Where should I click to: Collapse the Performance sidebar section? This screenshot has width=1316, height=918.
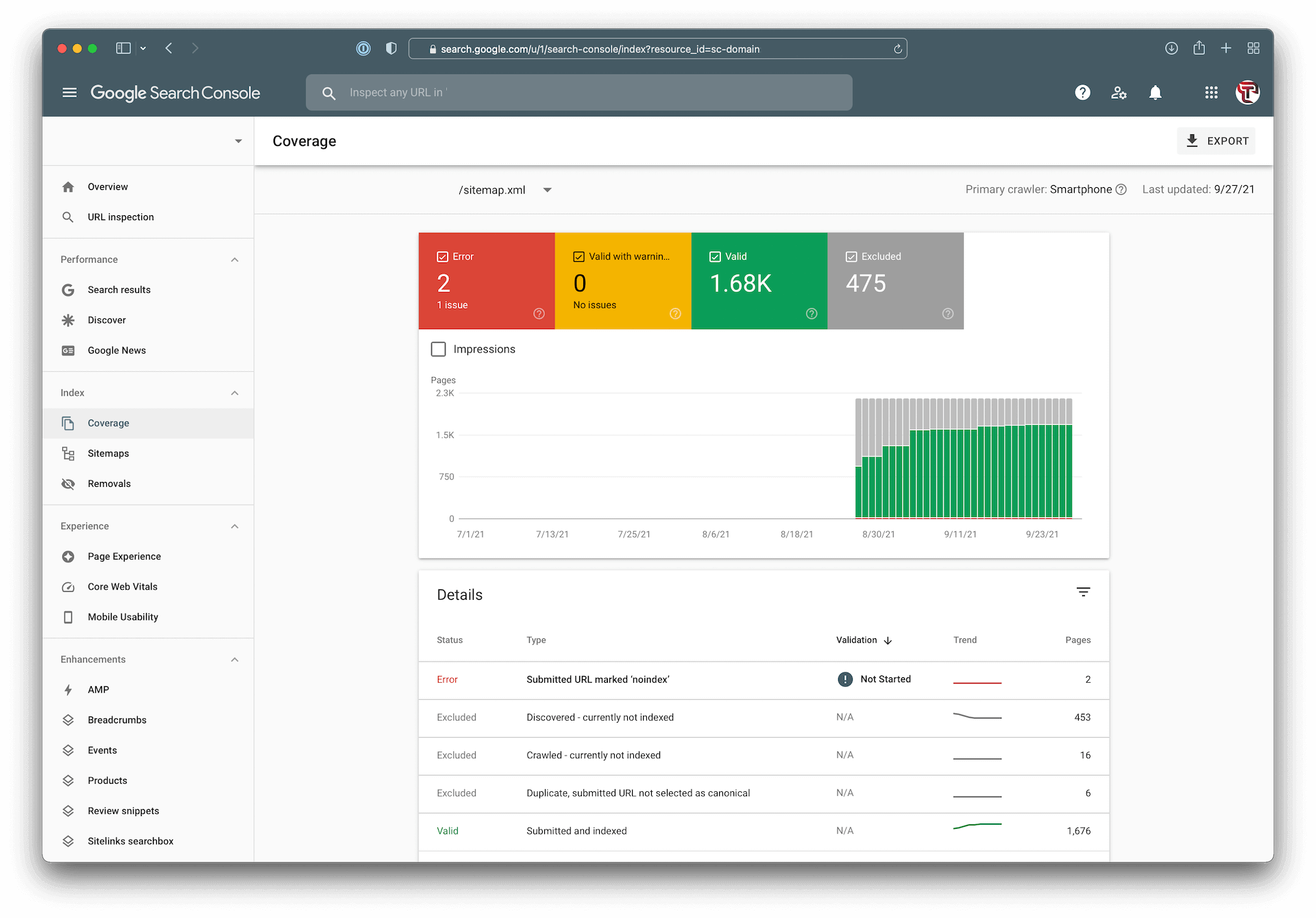[x=234, y=260]
